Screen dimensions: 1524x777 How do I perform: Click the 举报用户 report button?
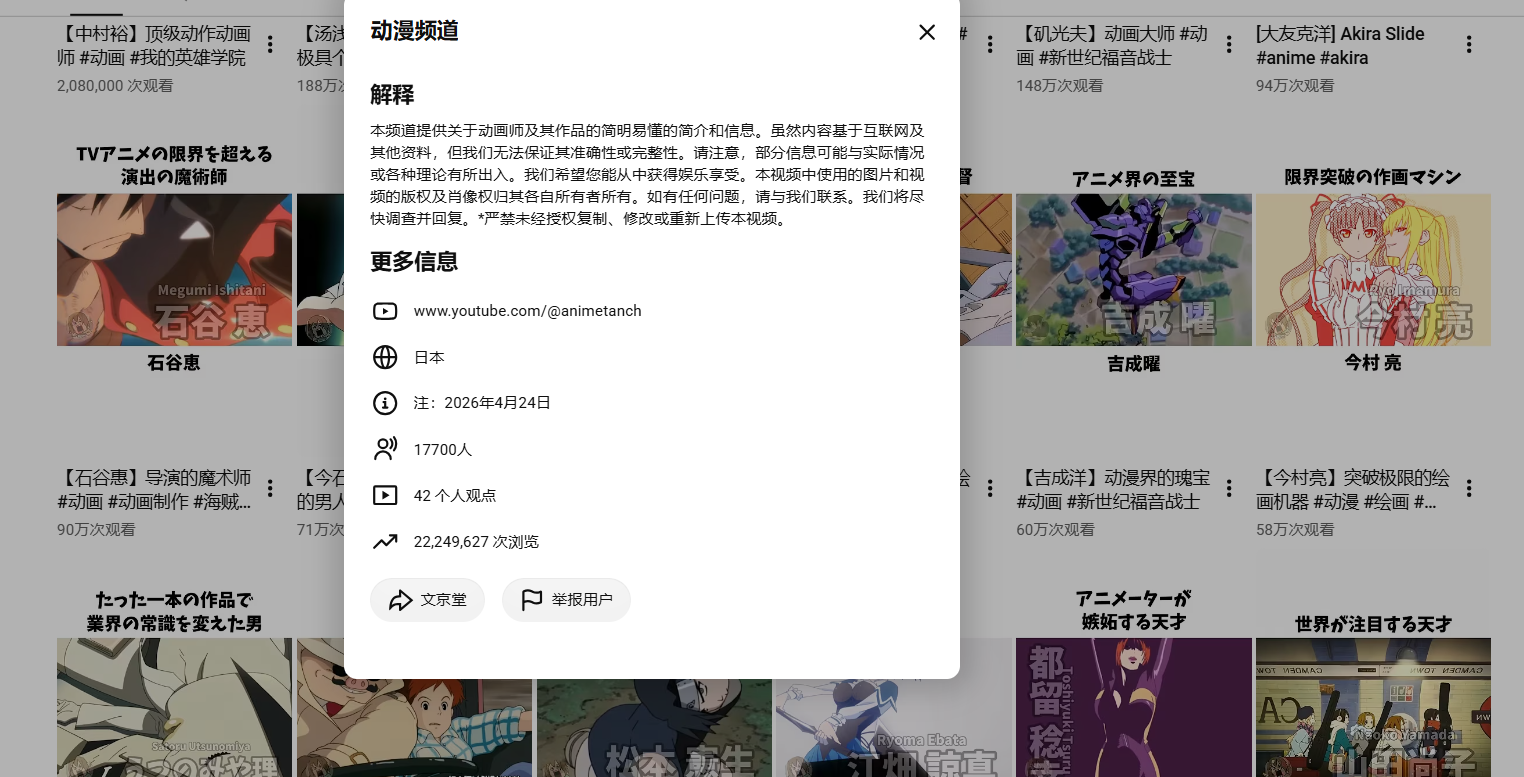click(x=566, y=600)
